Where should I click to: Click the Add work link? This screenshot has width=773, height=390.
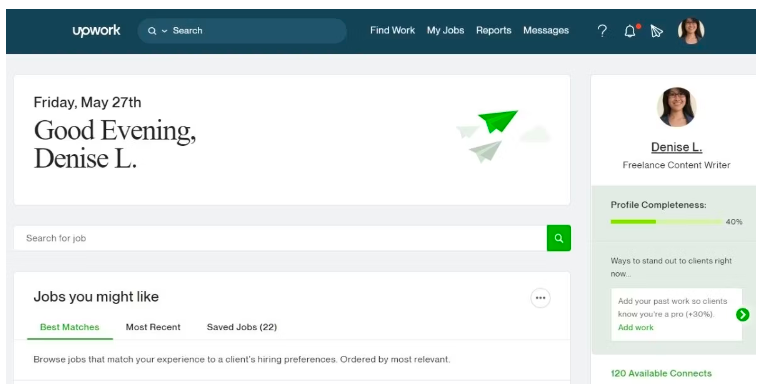[635, 327]
